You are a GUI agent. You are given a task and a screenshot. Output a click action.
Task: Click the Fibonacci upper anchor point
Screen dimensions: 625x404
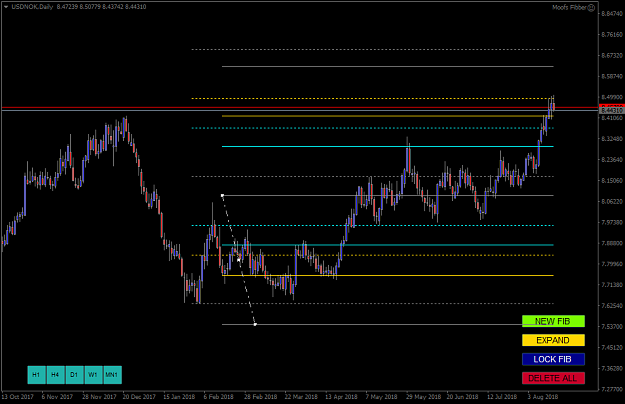[x=222, y=195]
